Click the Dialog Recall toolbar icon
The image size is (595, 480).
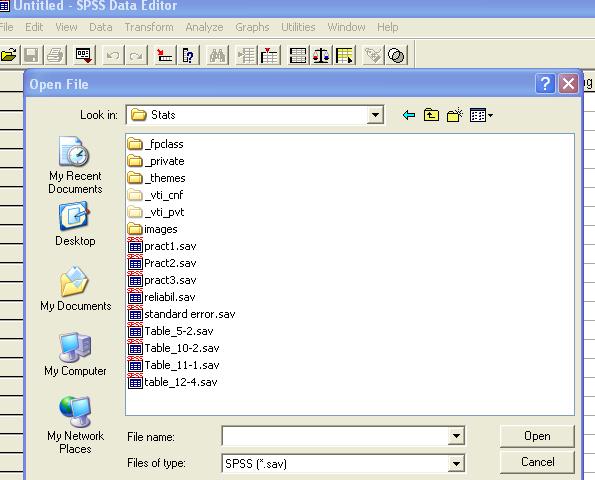[84, 55]
